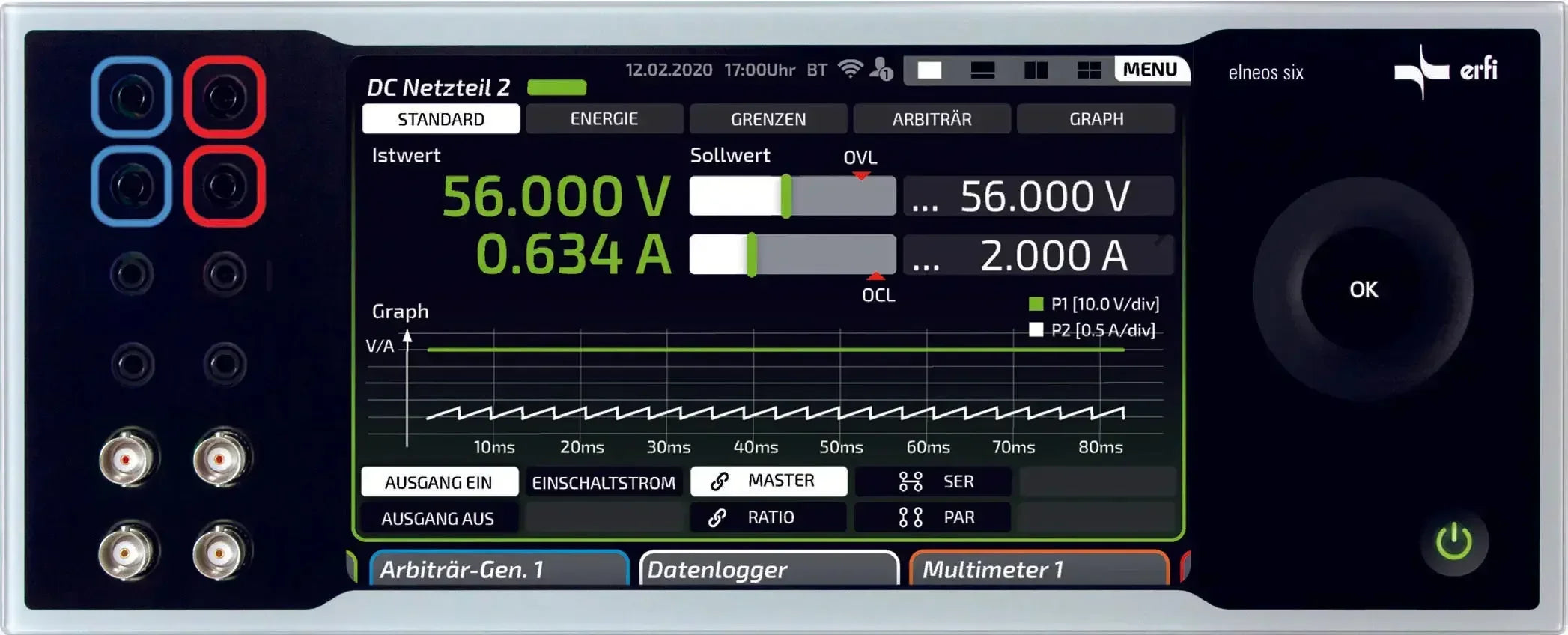1568x635 pixels.
Task: Select PAR parallel connection mode
Action: pyautogui.click(x=933, y=517)
